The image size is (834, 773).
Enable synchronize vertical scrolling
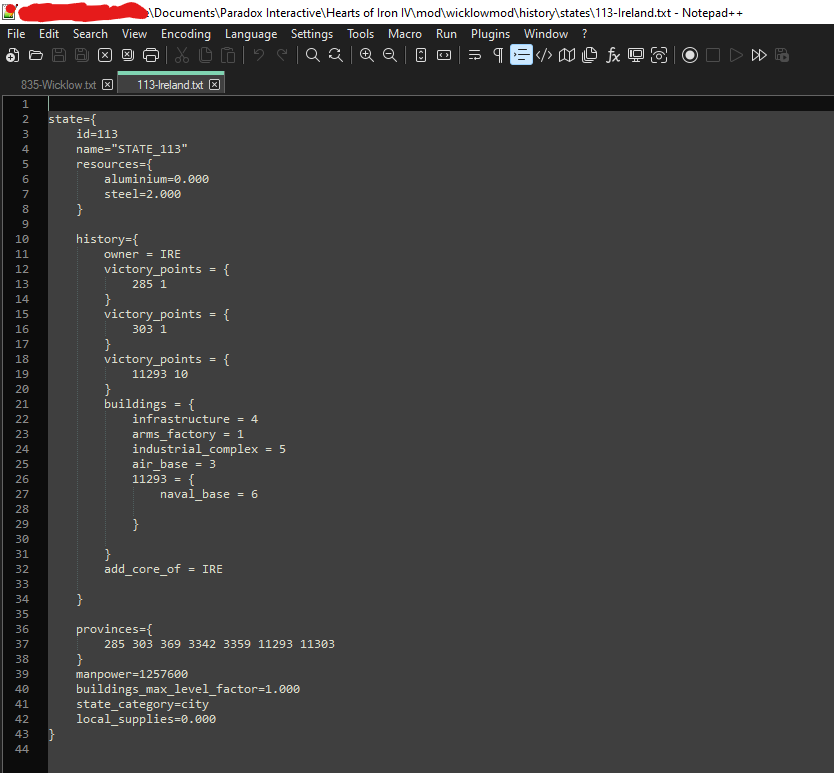pyautogui.click(x=420, y=55)
